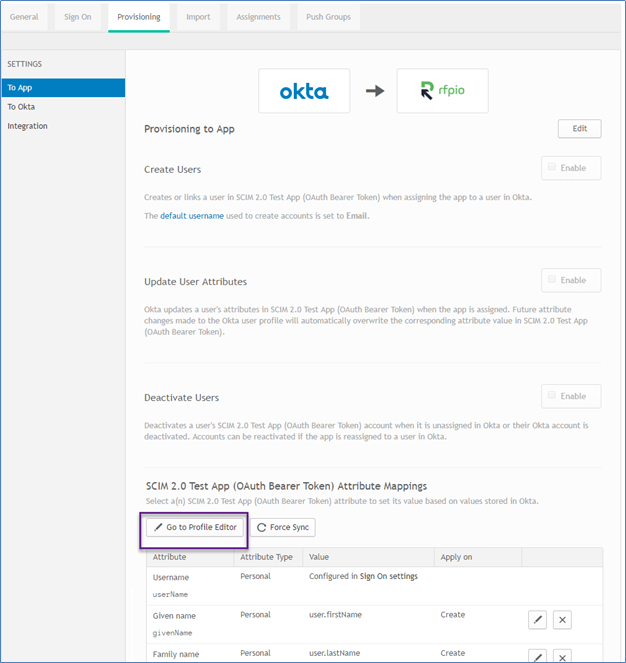Click the Family name attribute label

[x=176, y=654]
